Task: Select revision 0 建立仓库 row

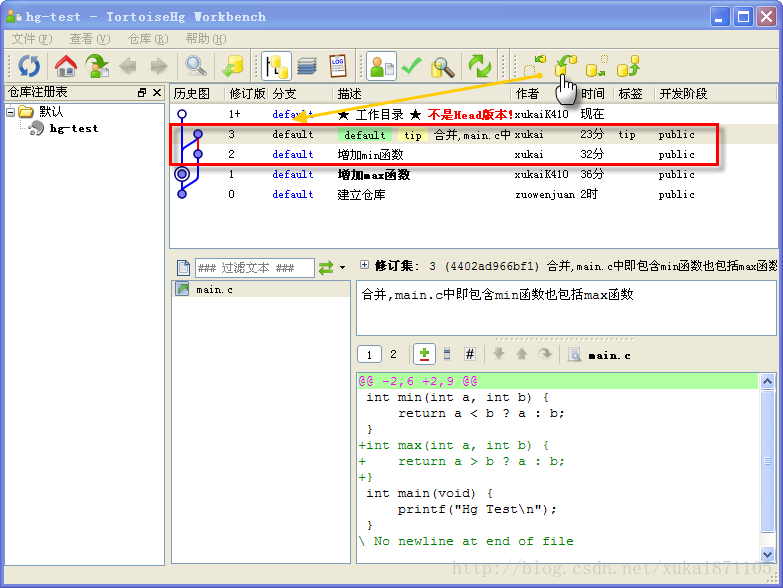Action: pyautogui.click(x=473, y=194)
